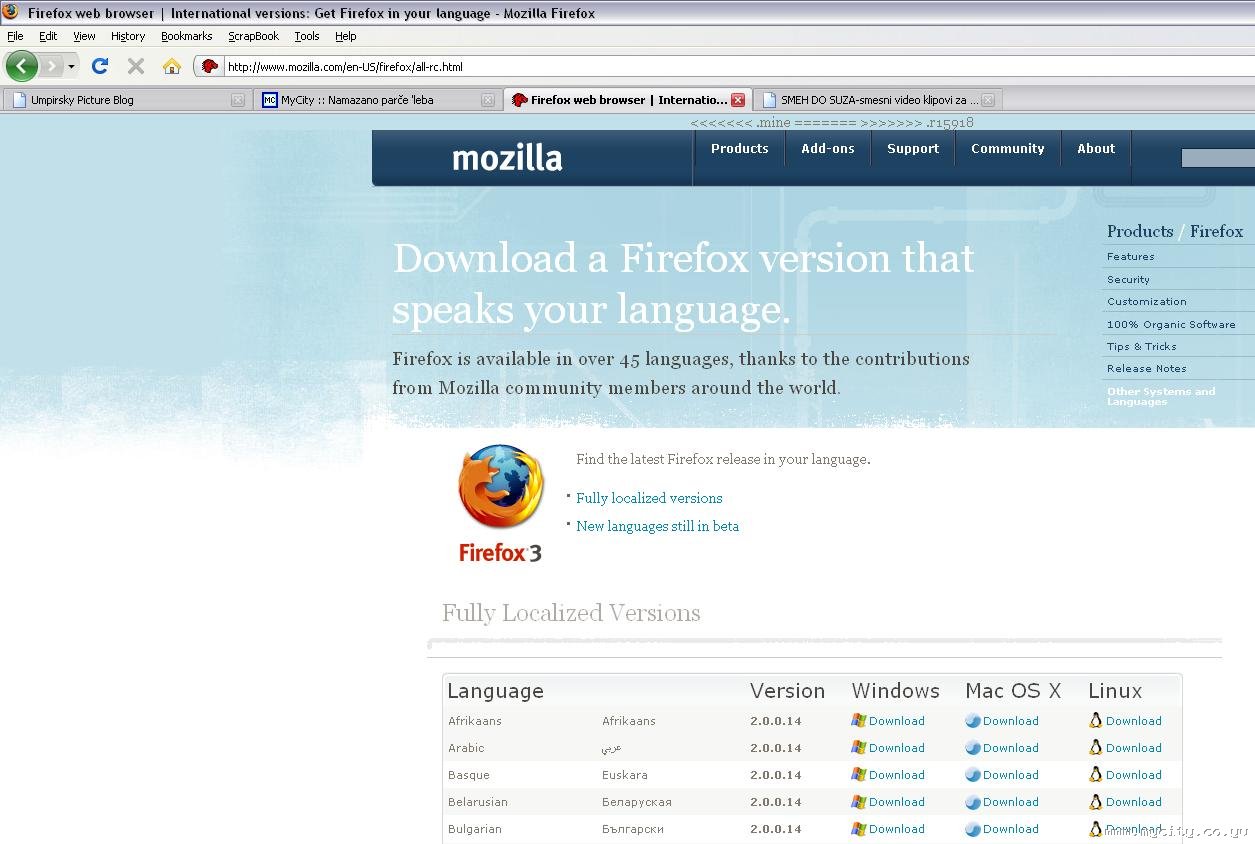Screen dimensions: 1255x844
Task: Switch to Umpirsky Picture Blog tab
Action: 126,100
